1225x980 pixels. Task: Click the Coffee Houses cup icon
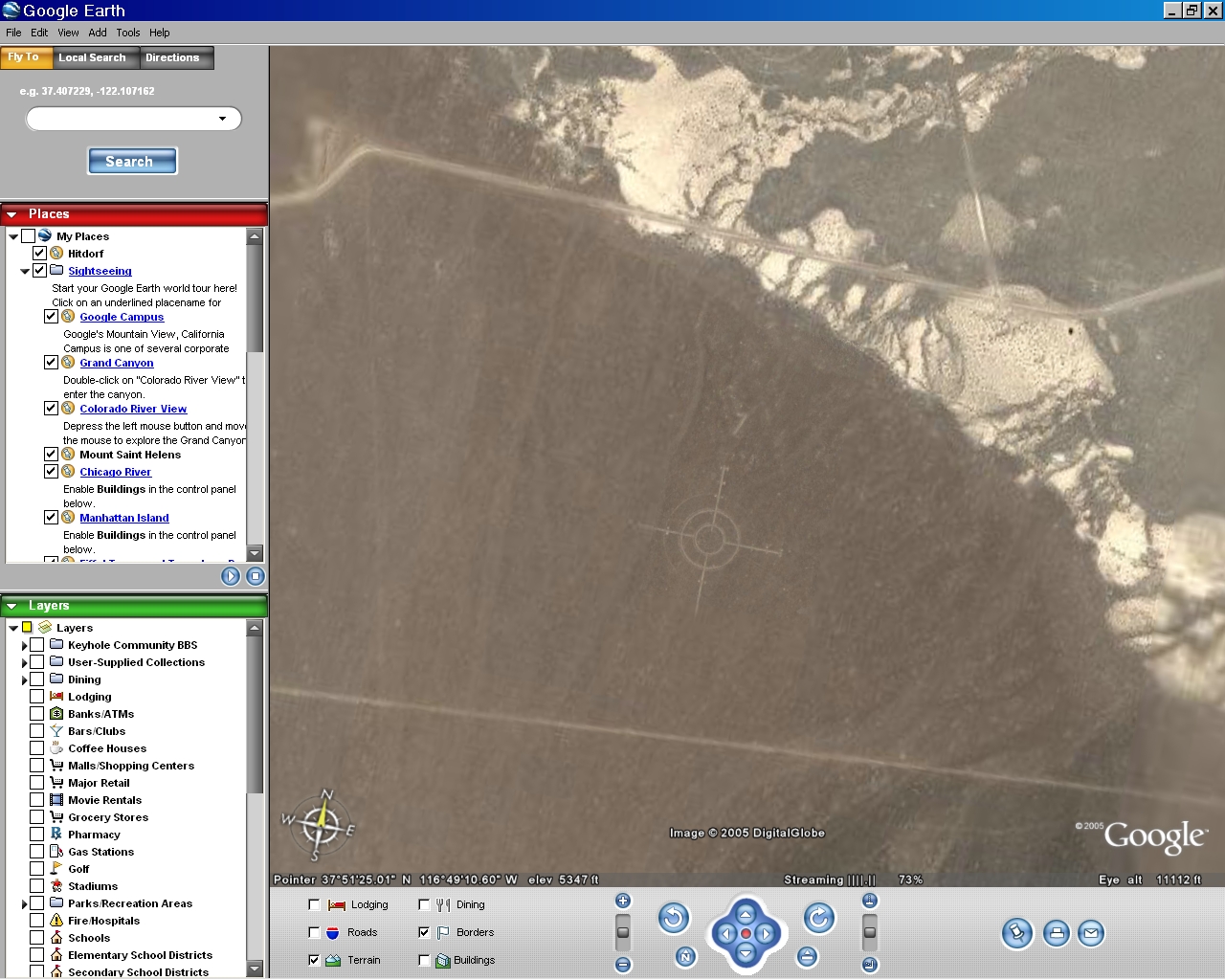(56, 748)
